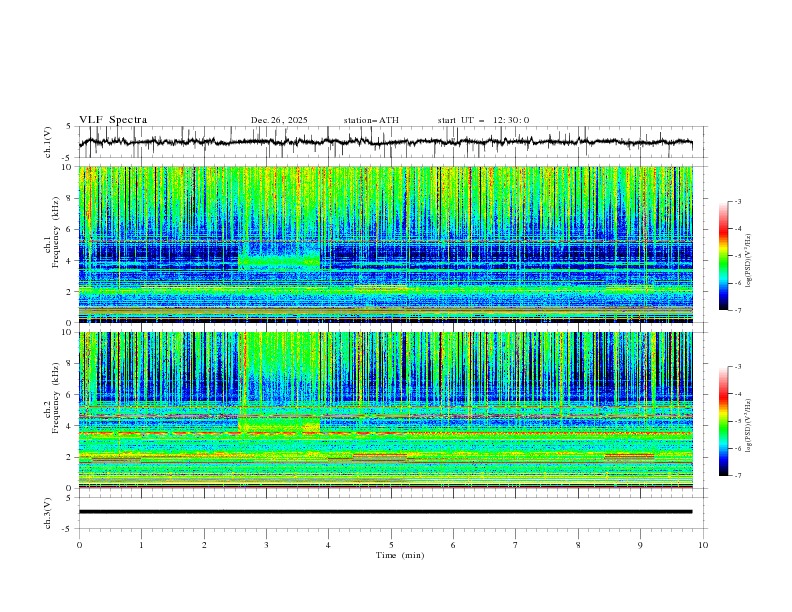Click the time axis tick label '0'
The width and height of the screenshot is (792, 612).
(79, 545)
